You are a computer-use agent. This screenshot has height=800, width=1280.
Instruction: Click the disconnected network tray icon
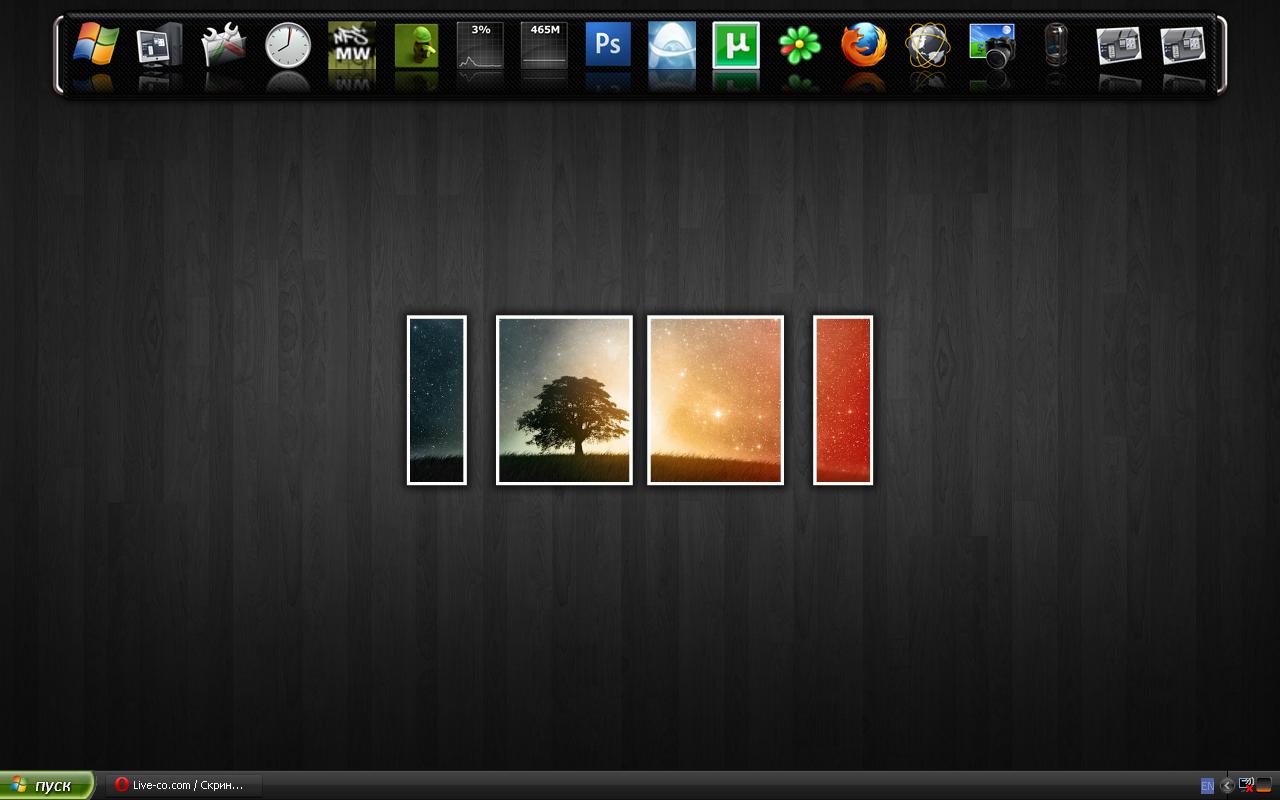pyautogui.click(x=1246, y=785)
